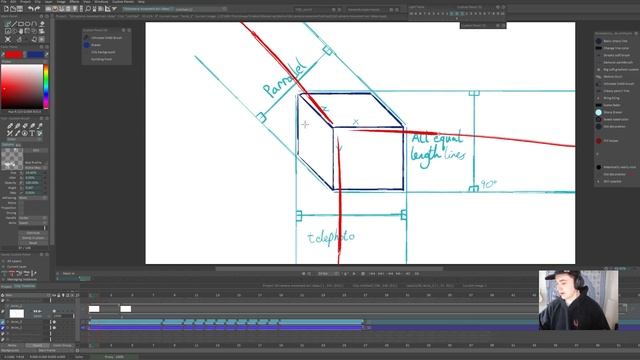Open the Project menu

(26, 2)
